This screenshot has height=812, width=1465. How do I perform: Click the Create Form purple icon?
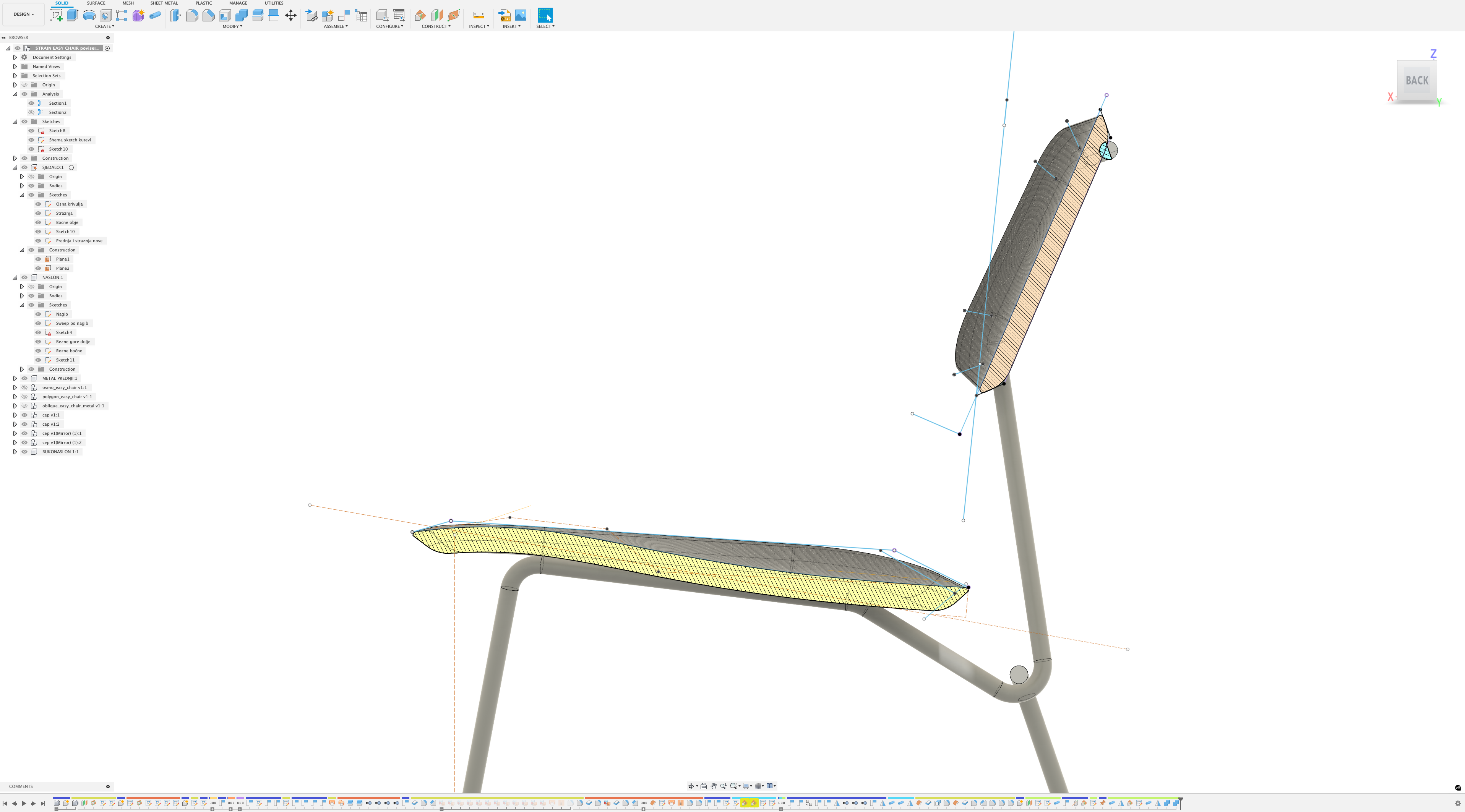click(138, 15)
